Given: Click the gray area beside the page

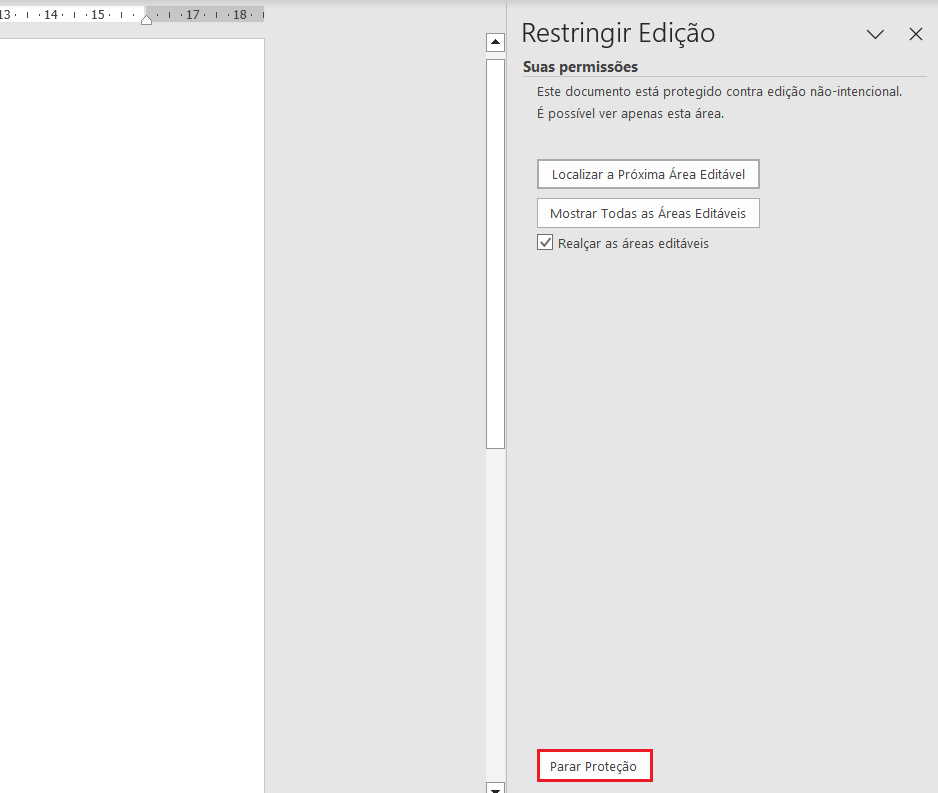Looking at the screenshot, I should click(375, 400).
